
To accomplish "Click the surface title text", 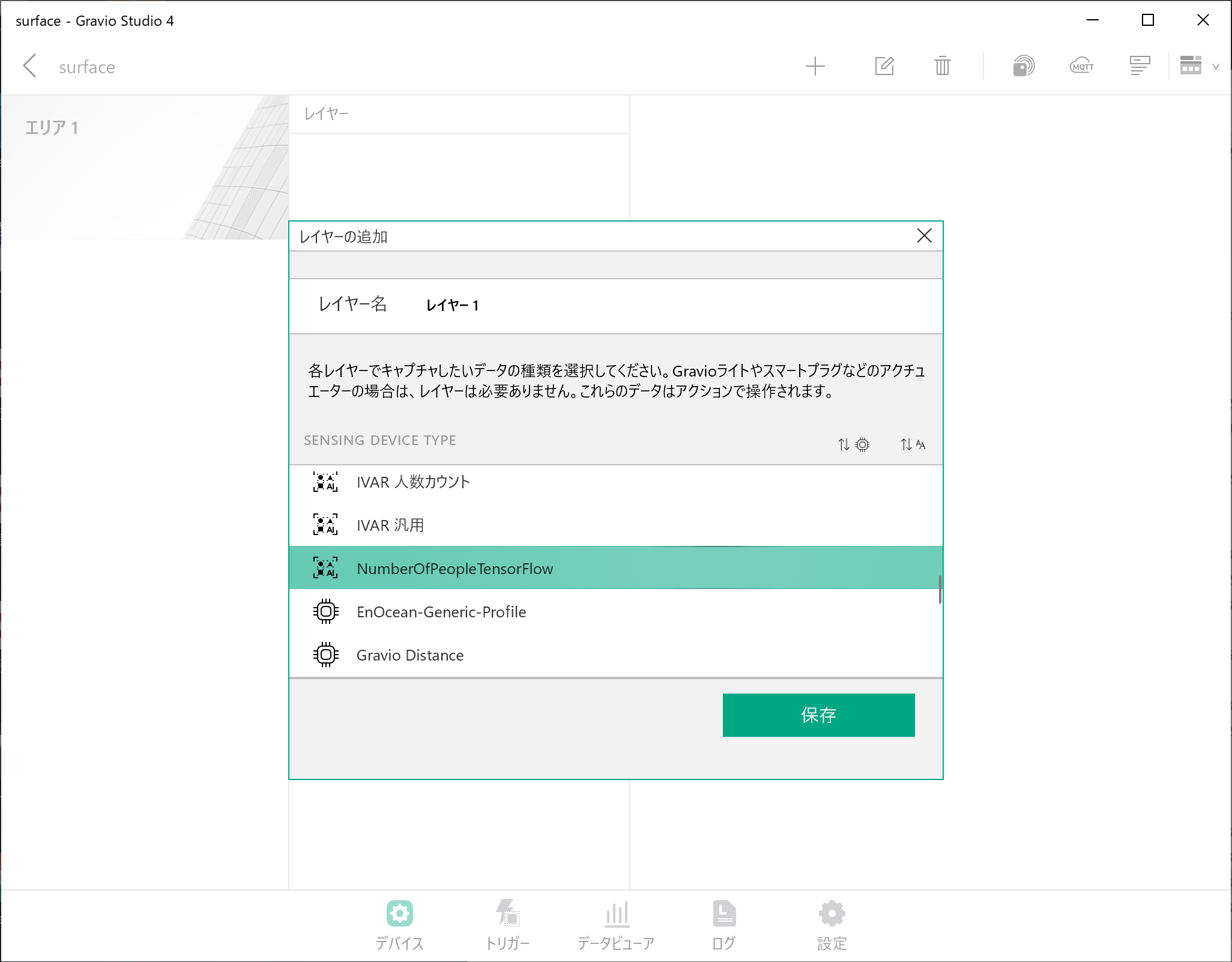I will click(87, 67).
